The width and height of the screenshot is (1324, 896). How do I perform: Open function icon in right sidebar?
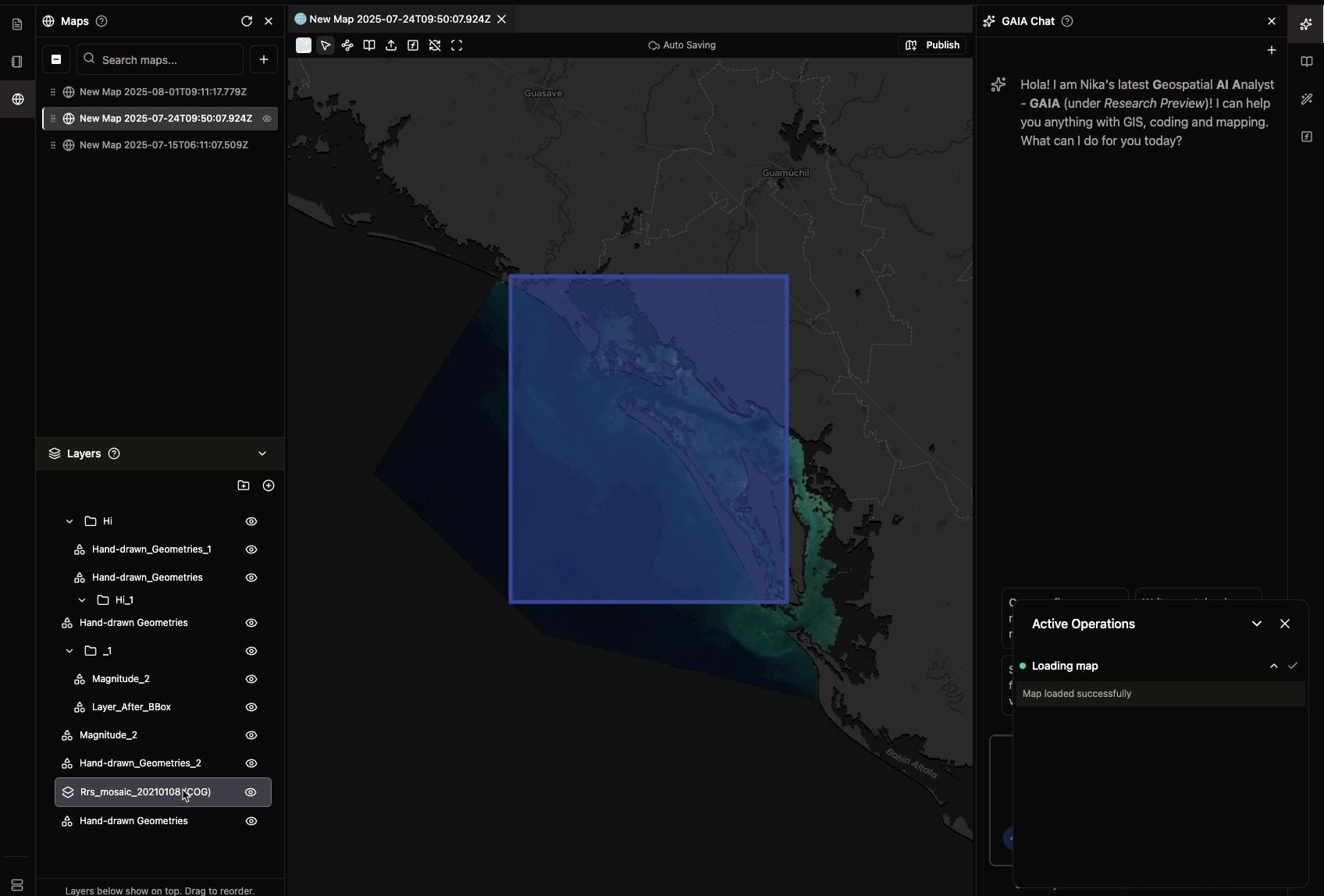(x=1307, y=137)
